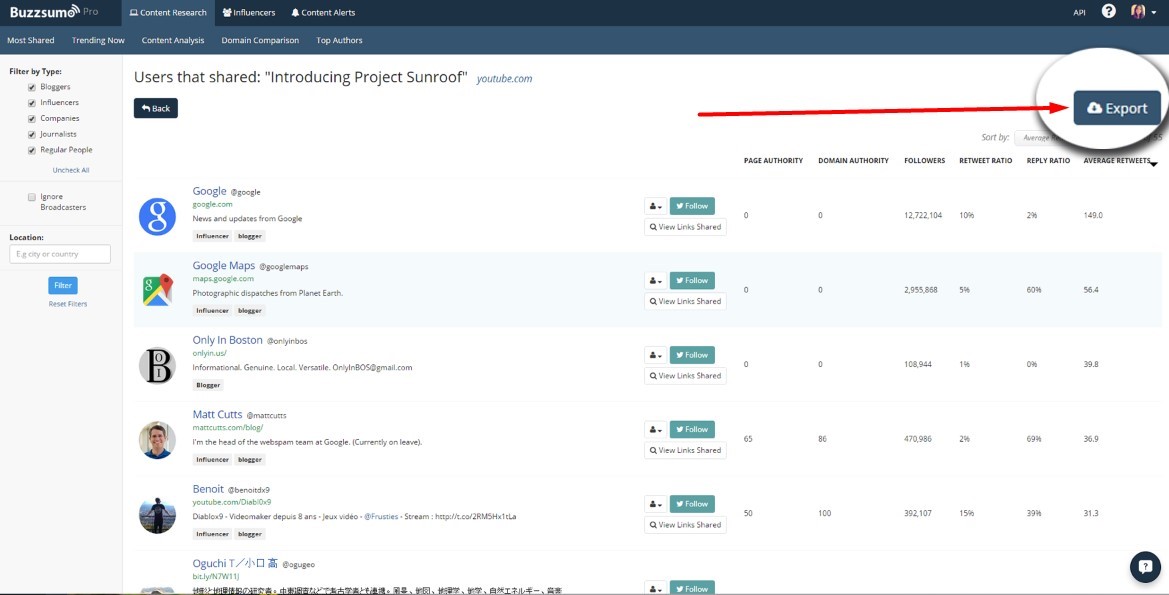Apply the Filter button
The height and width of the screenshot is (595, 1169).
[63, 286]
